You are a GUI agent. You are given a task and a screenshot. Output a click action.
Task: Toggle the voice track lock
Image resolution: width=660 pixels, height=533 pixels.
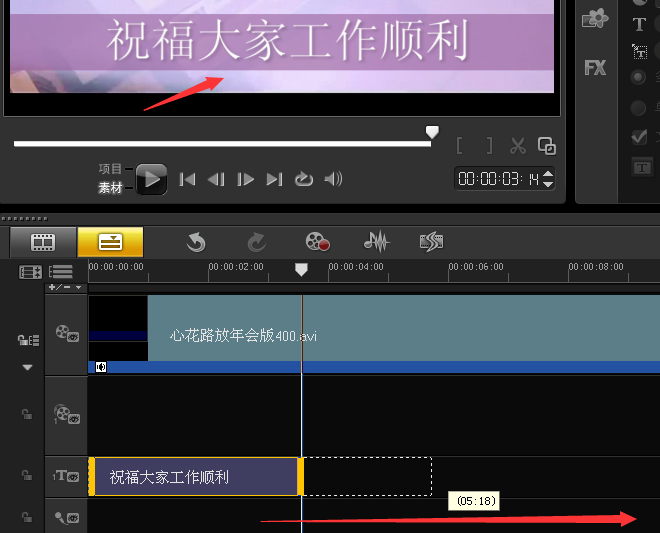coord(27,517)
